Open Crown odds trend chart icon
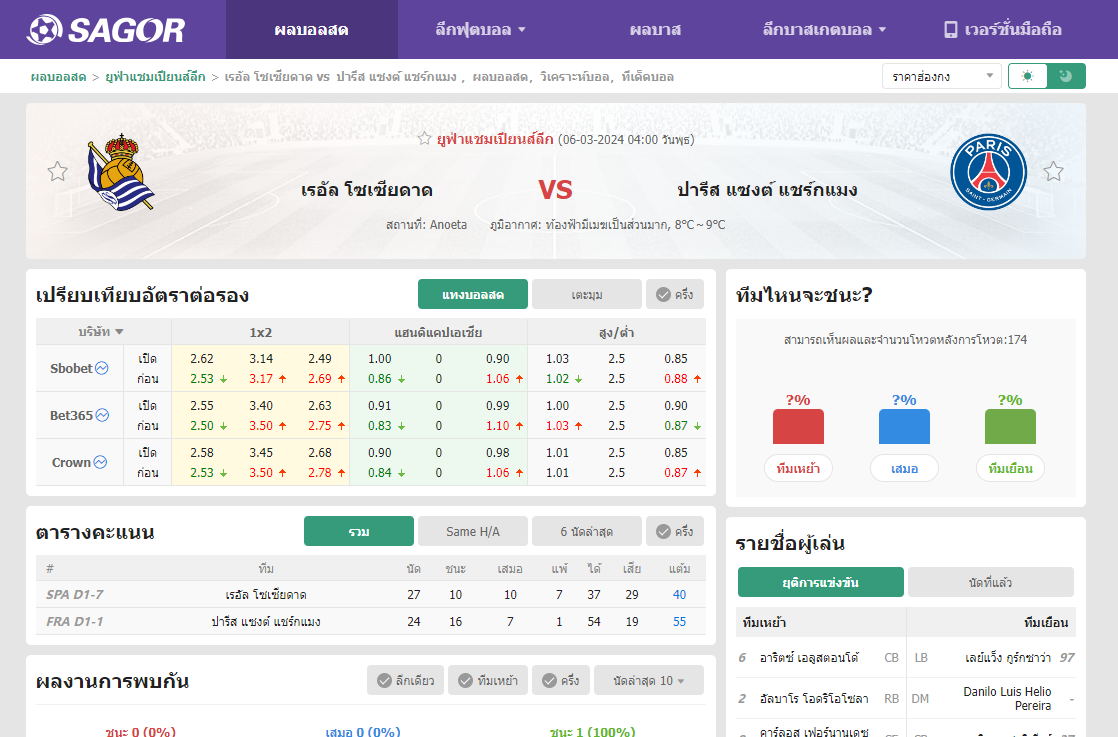1118x737 pixels. click(x=101, y=463)
